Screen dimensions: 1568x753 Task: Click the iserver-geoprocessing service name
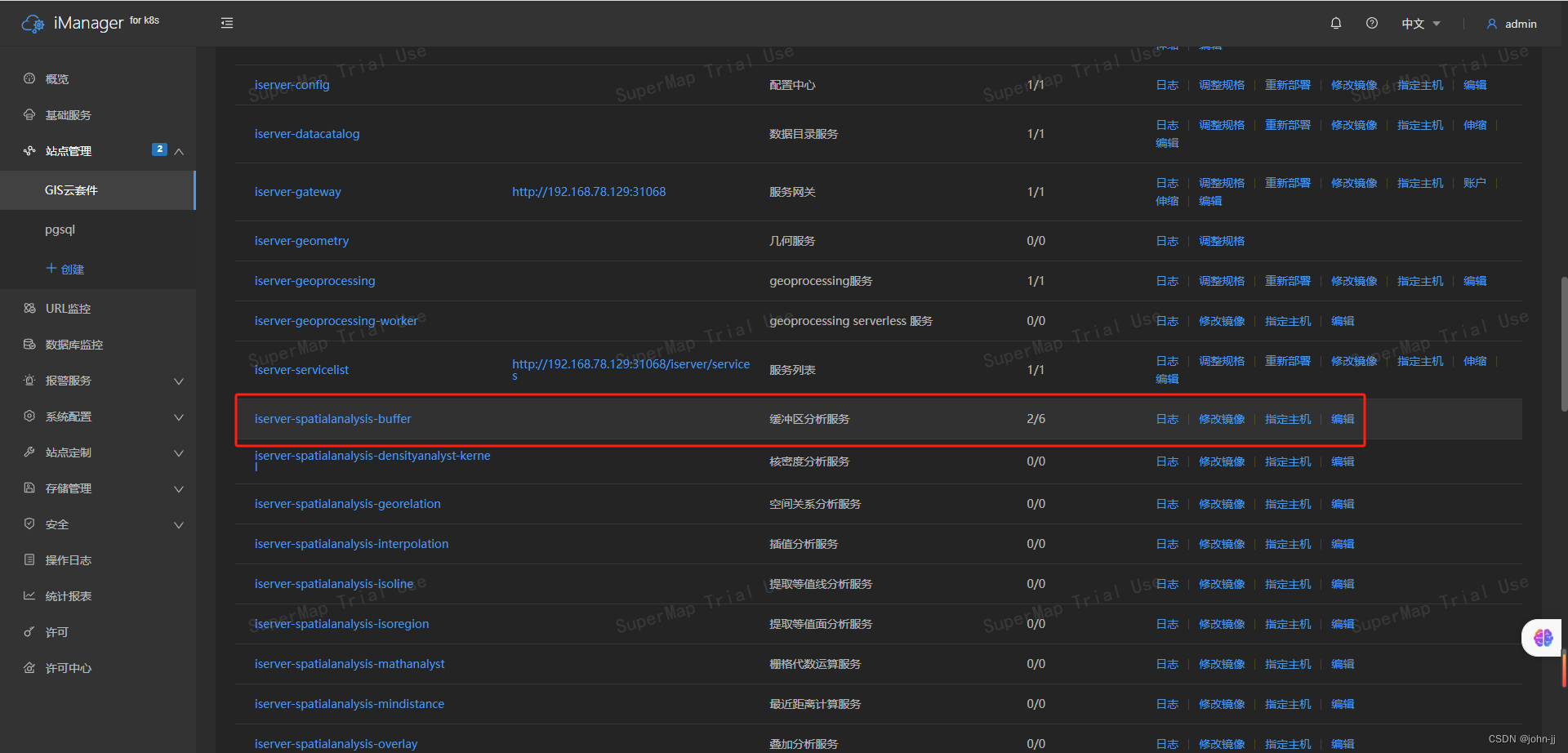[314, 281]
